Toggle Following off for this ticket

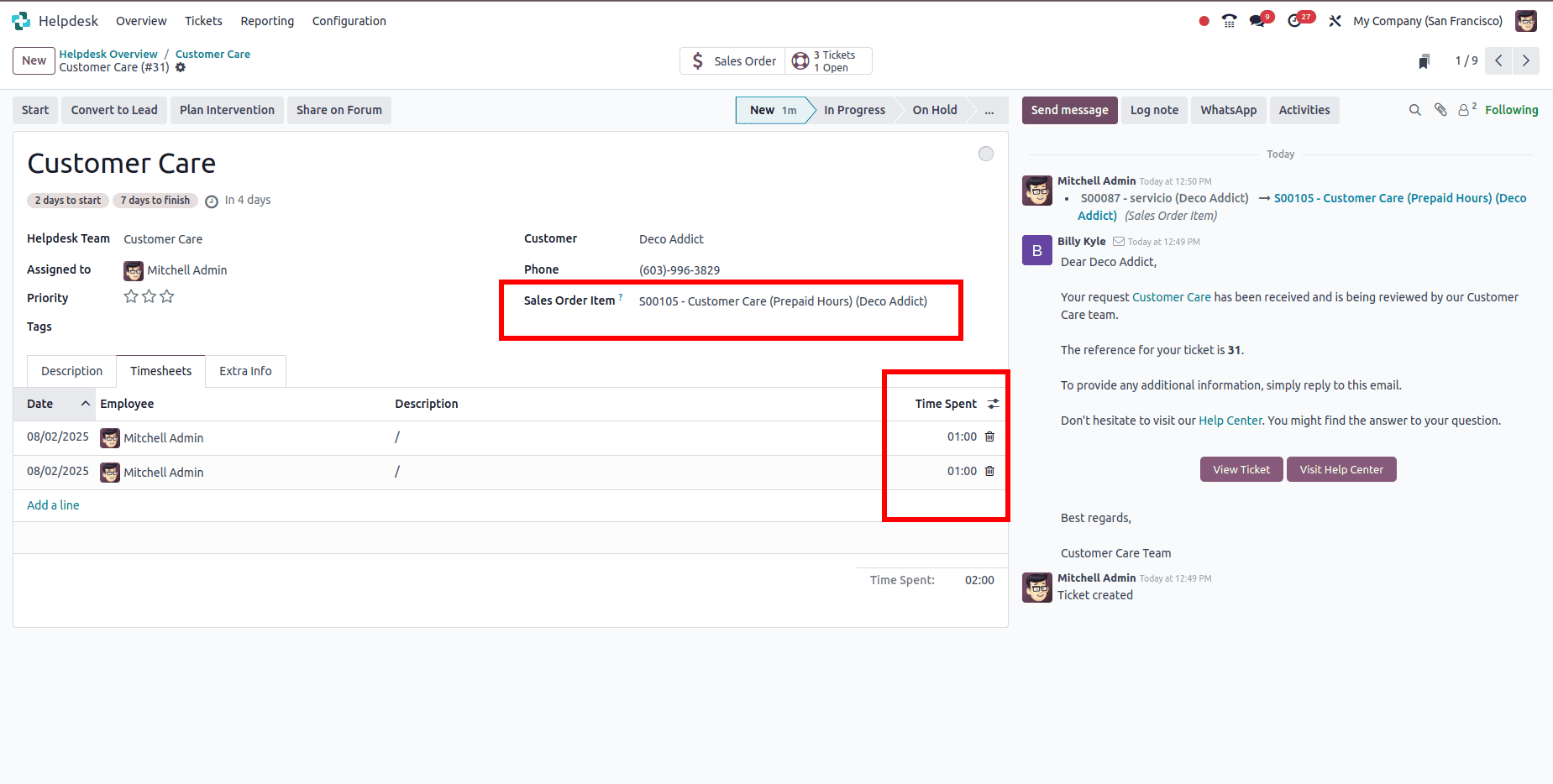tap(1511, 109)
